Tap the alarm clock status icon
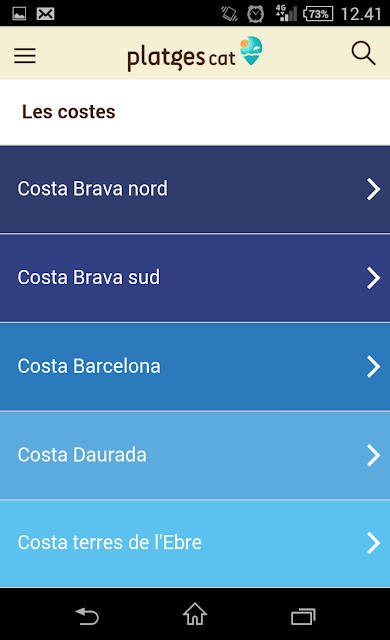 tap(255, 14)
